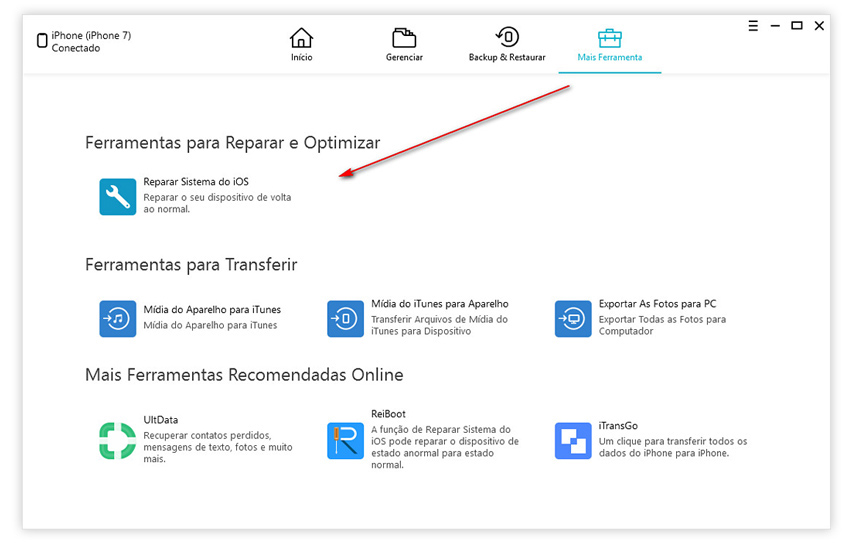Open the iTransGo tool title
The width and height of the screenshot is (852, 543).
pos(618,426)
